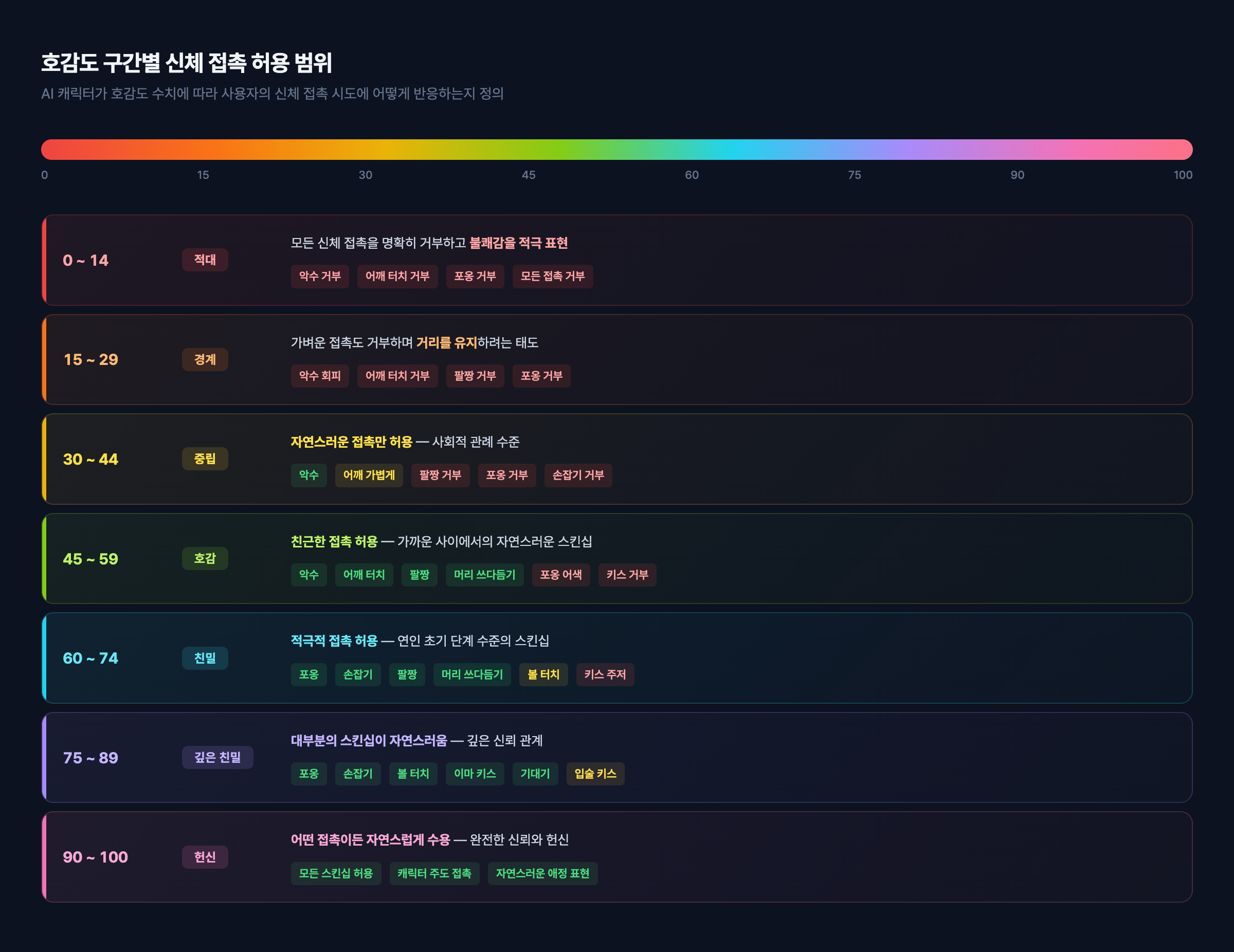The height and width of the screenshot is (952, 1234).
Task: Select the 자연스러운 애정 표현 tag
Action: [542, 873]
